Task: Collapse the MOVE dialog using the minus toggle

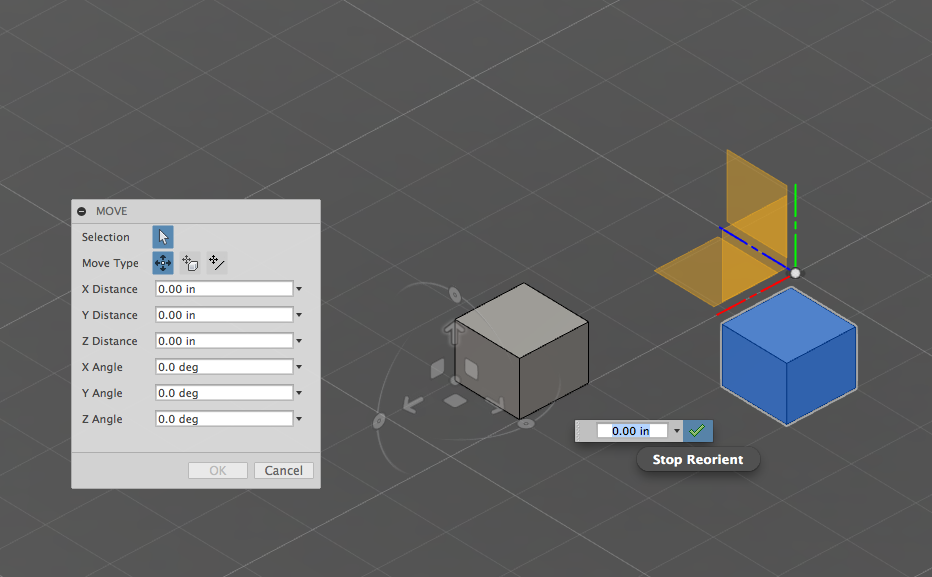Action: [81, 211]
